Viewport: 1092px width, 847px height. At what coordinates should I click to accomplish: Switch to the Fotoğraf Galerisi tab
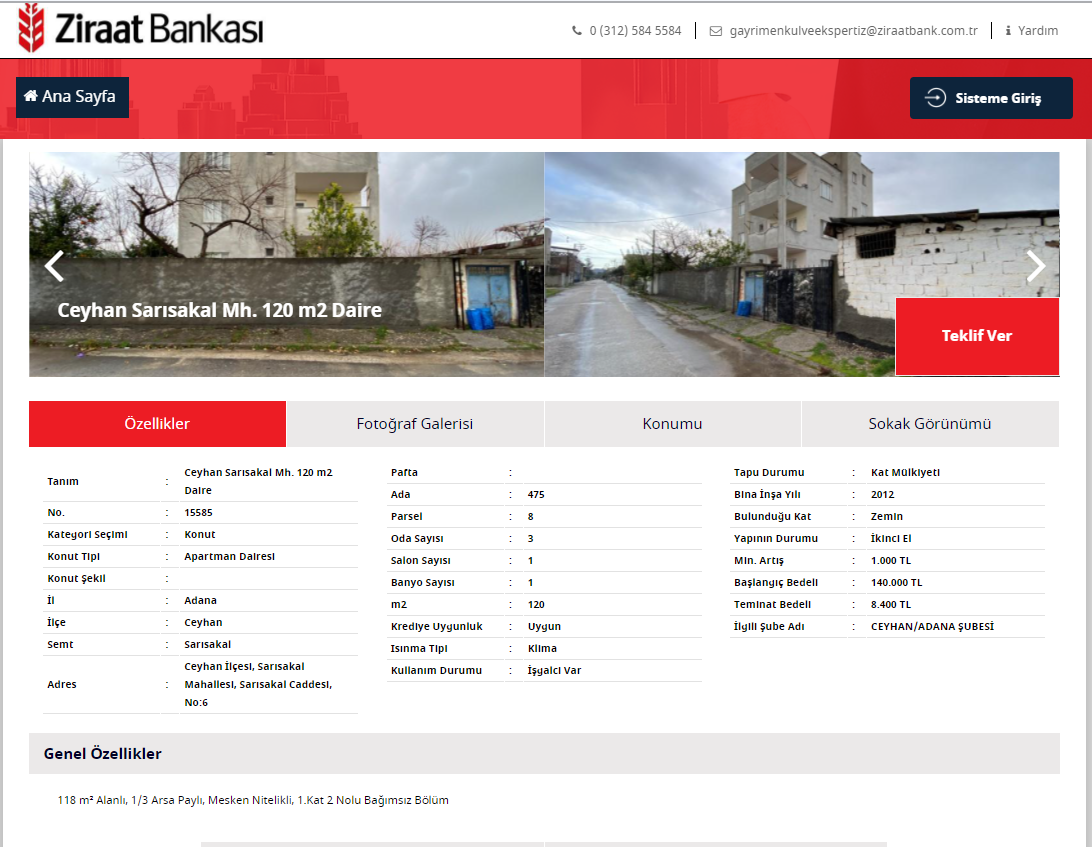(x=415, y=424)
